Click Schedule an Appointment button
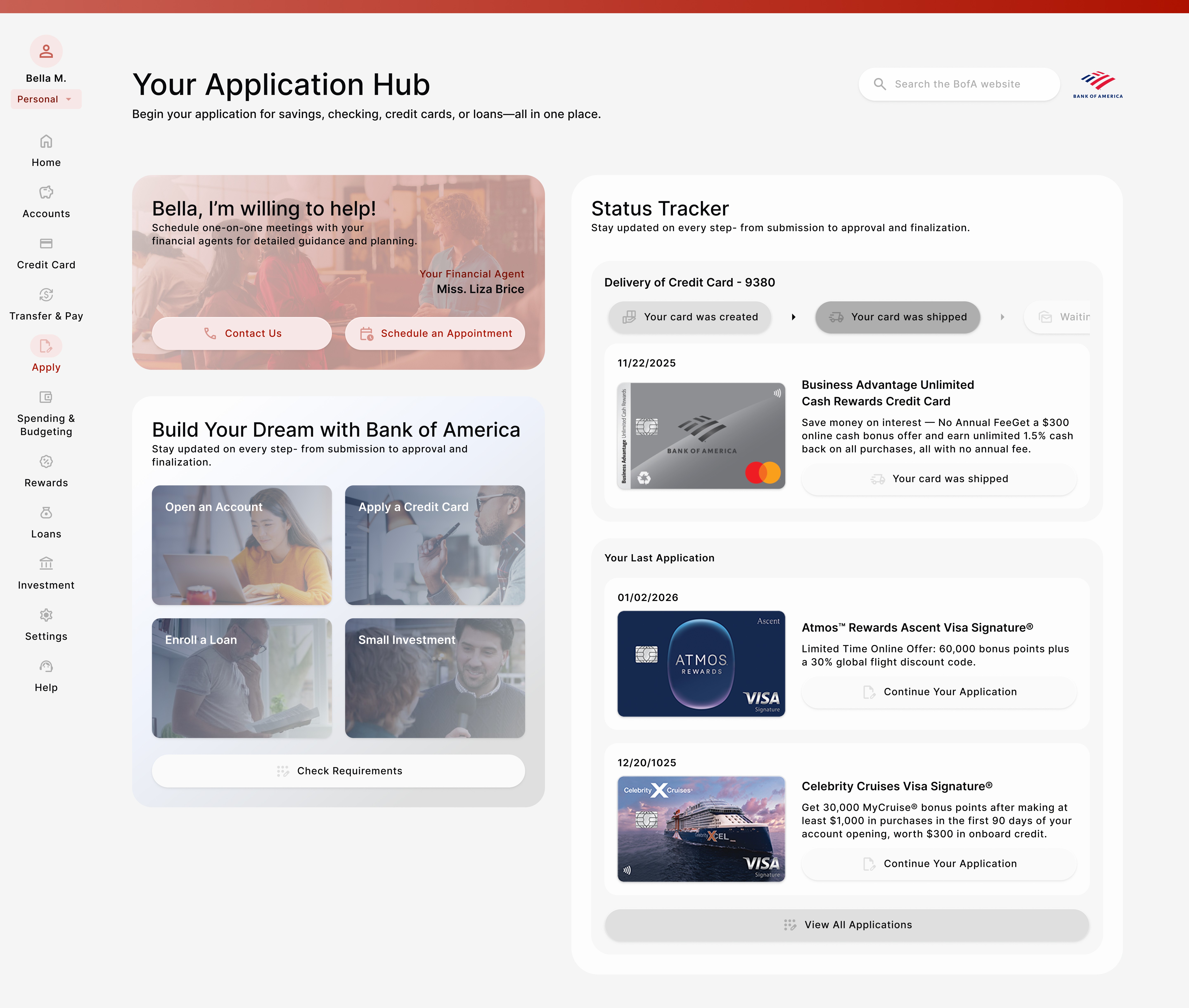Screen dimensions: 1189x1008 point(435,333)
